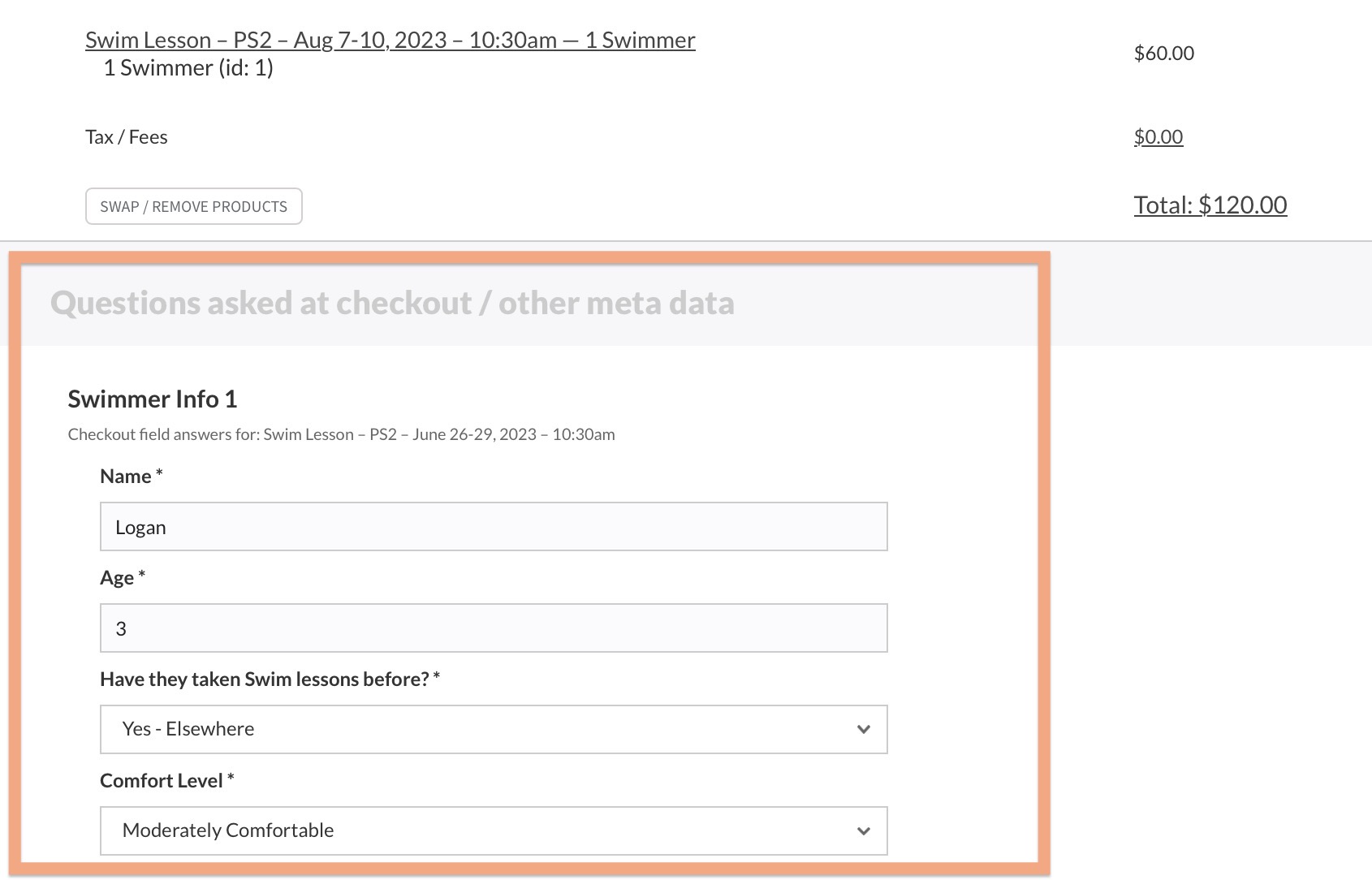Click the chevron arrow beside Moderately Comfortable
This screenshot has width=1372, height=880.
[863, 831]
